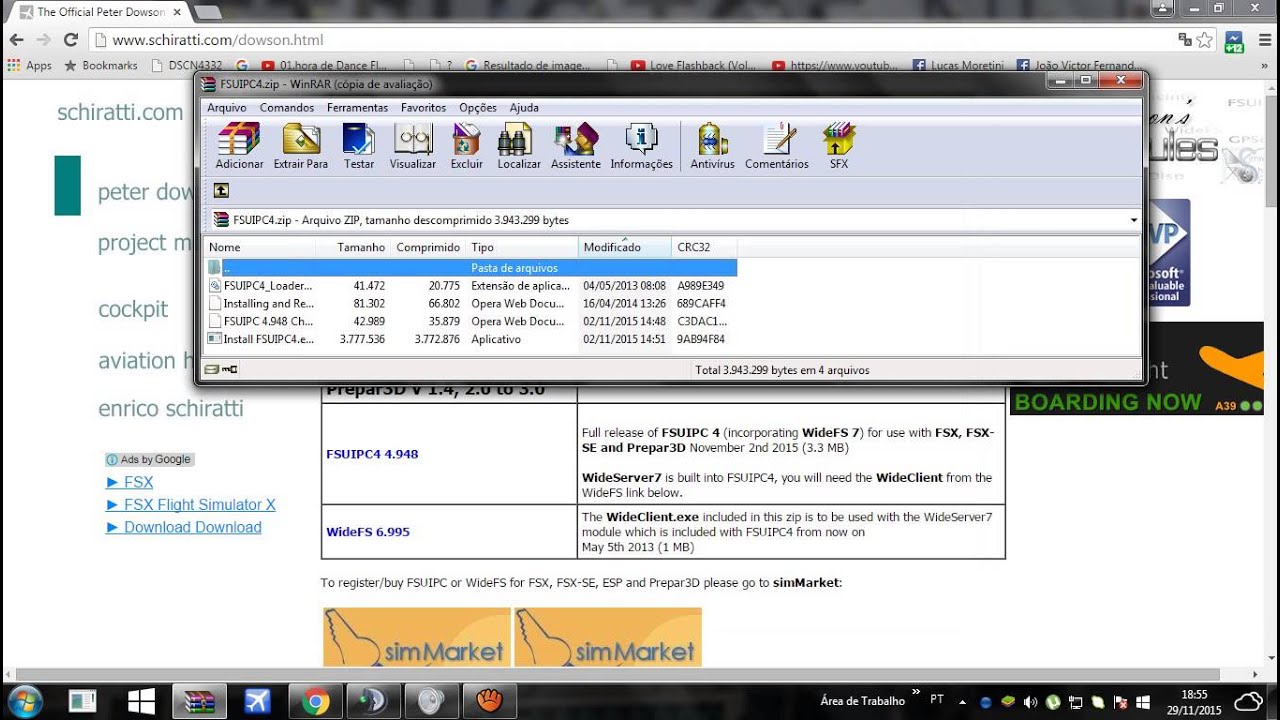Click the browser Back arrow

16,40
